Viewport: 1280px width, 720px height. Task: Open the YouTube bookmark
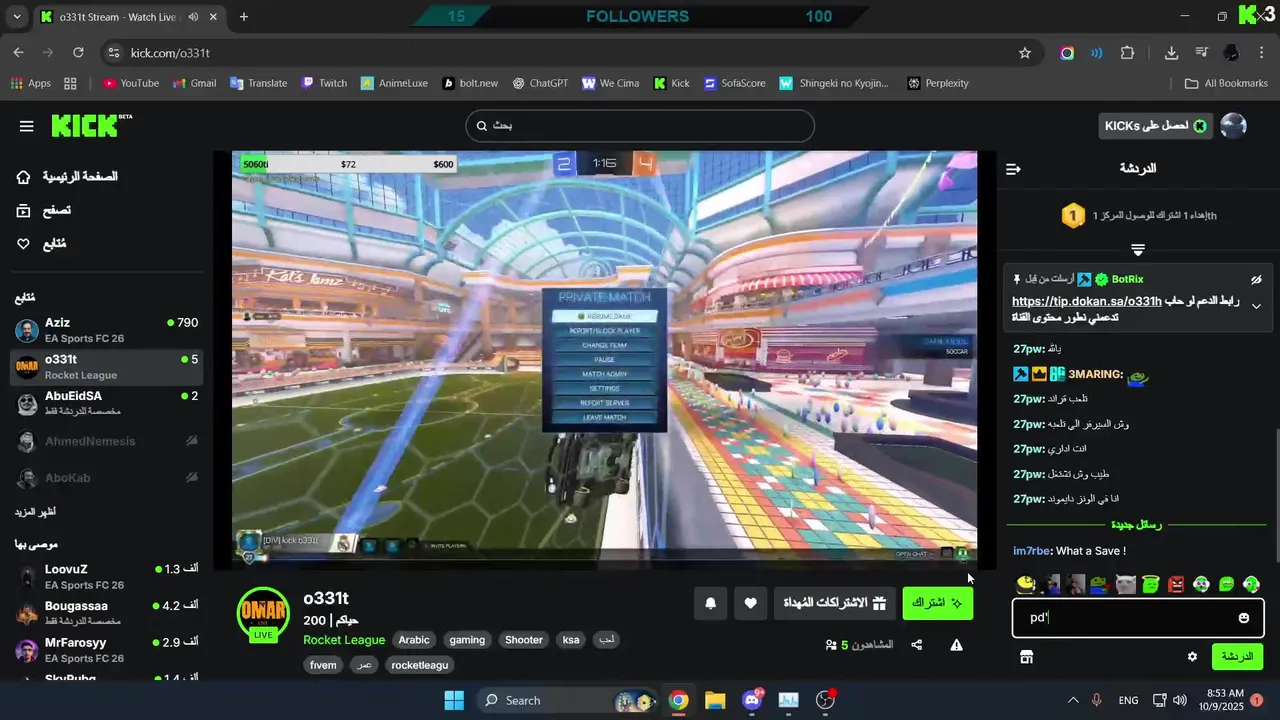[131, 83]
